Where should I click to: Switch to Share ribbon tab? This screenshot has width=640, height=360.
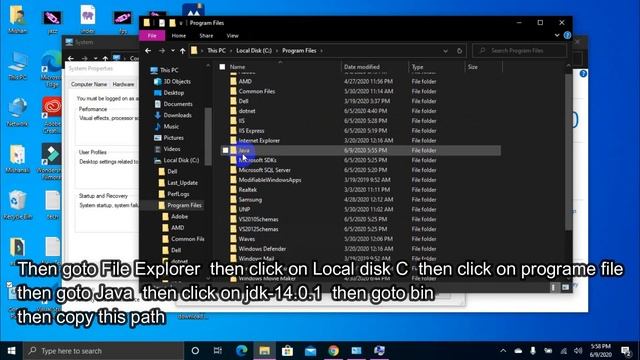pos(206,36)
